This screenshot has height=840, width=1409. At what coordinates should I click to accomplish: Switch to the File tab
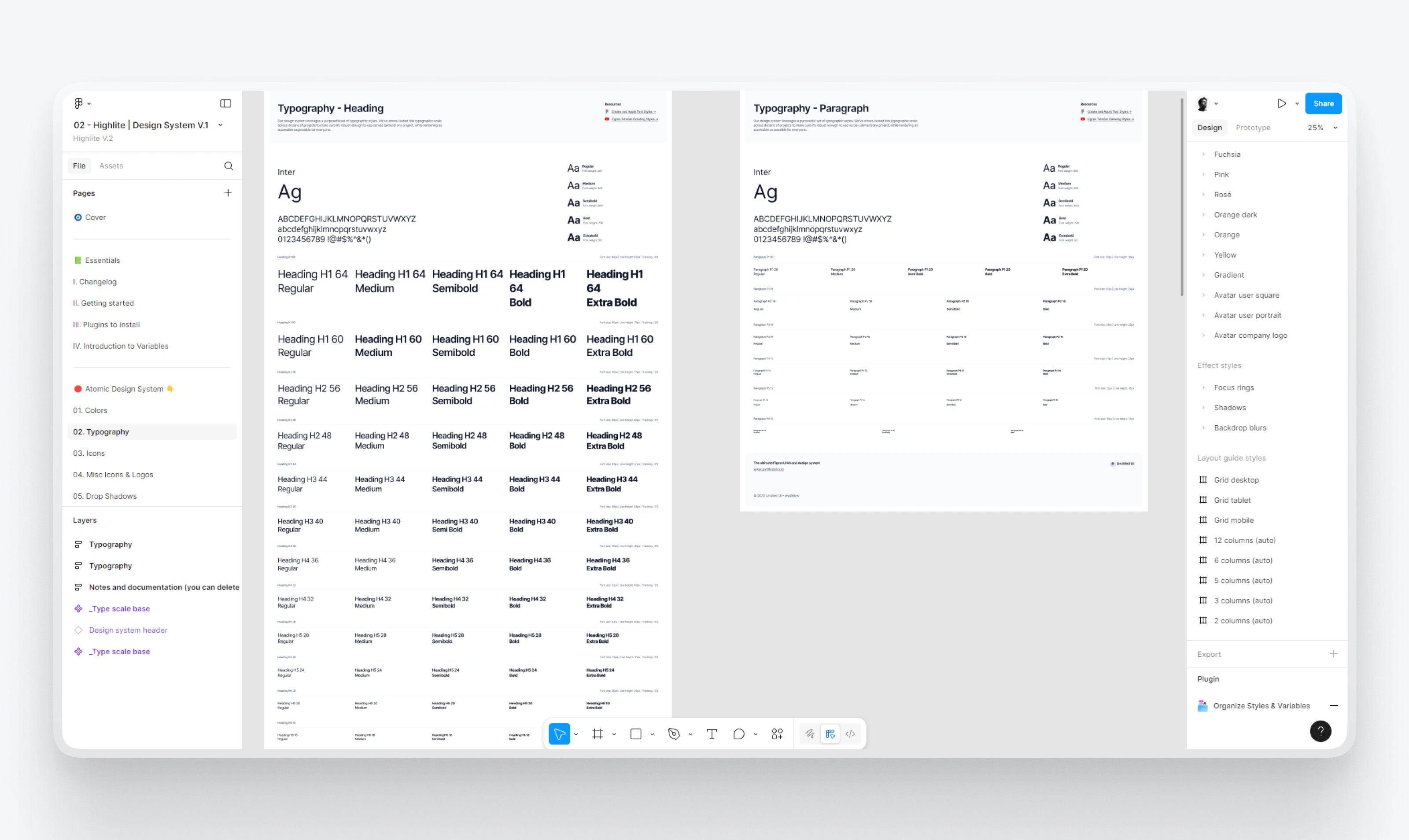tap(79, 166)
